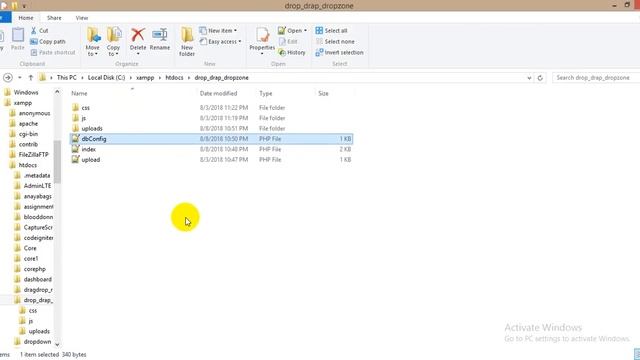Click the Edit ribbon button
The height and width of the screenshot is (360, 640).
288,42
